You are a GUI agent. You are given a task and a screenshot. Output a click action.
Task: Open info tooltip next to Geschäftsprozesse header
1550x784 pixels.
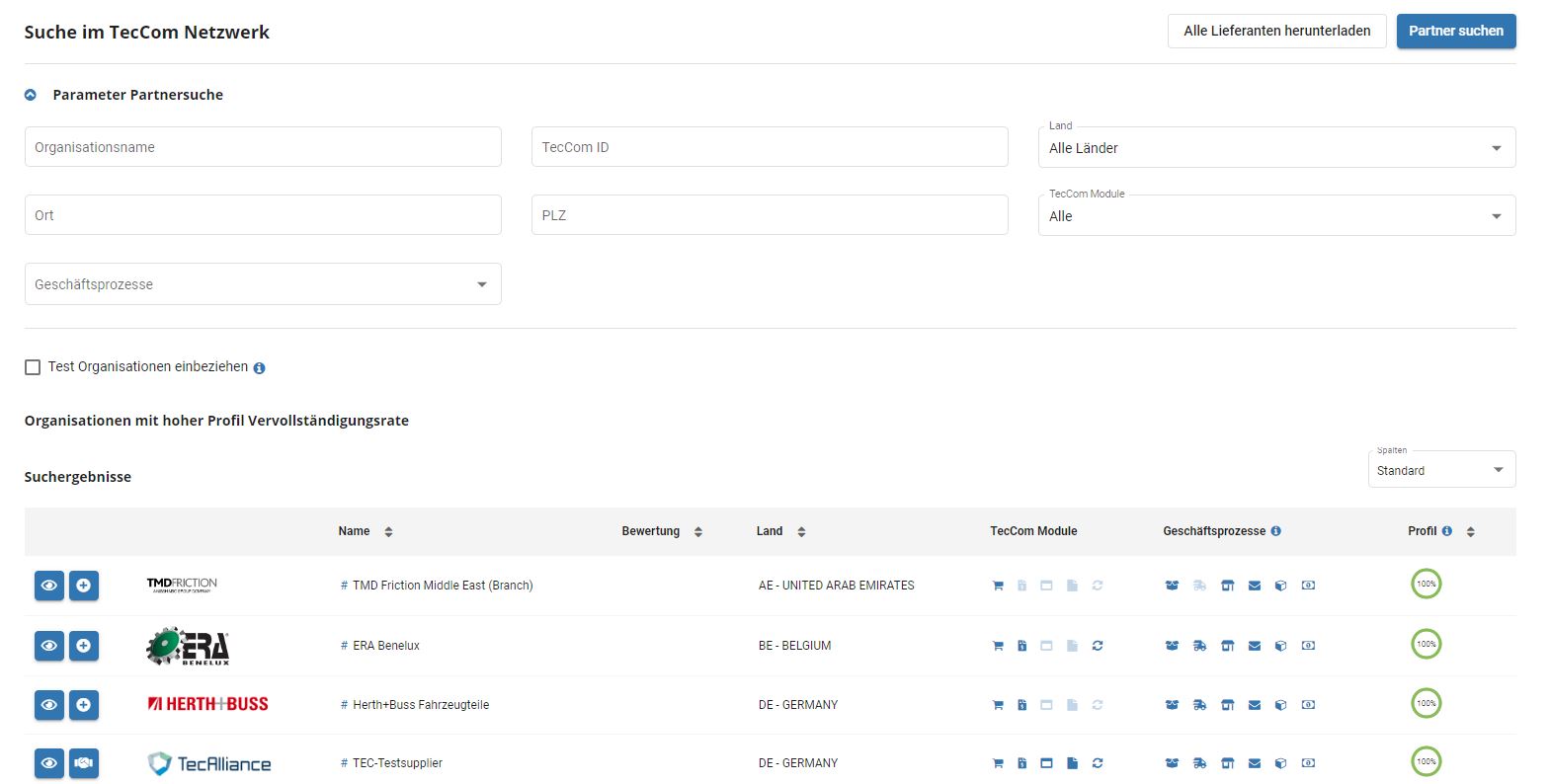[x=1275, y=531]
